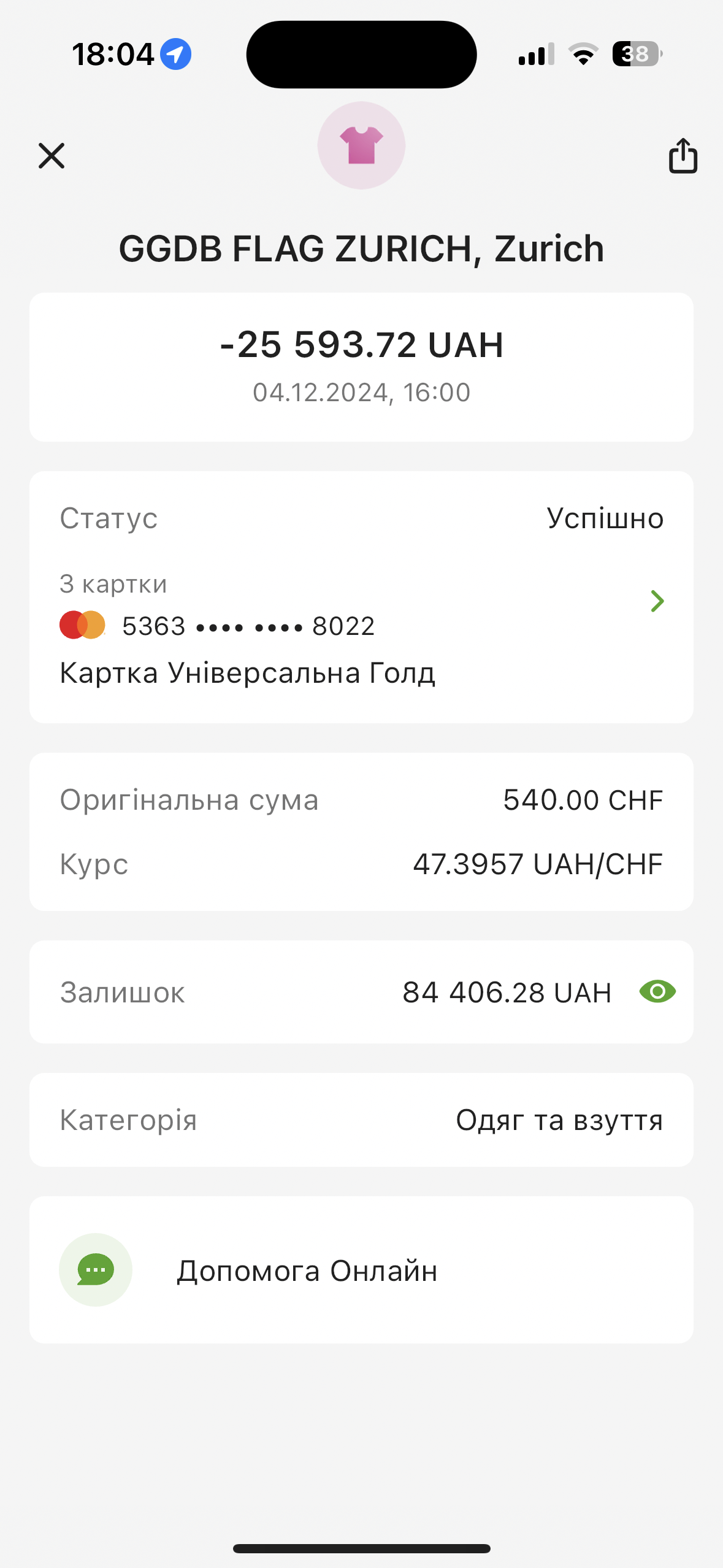
Task: Tap the home indicator bar
Action: point(361,1548)
